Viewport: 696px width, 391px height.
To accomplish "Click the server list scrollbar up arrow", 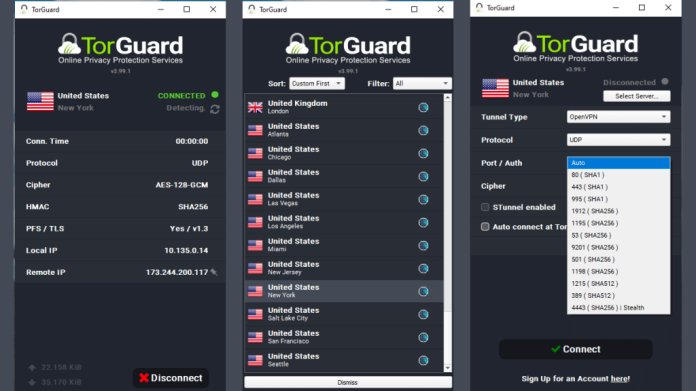I will coord(447,98).
